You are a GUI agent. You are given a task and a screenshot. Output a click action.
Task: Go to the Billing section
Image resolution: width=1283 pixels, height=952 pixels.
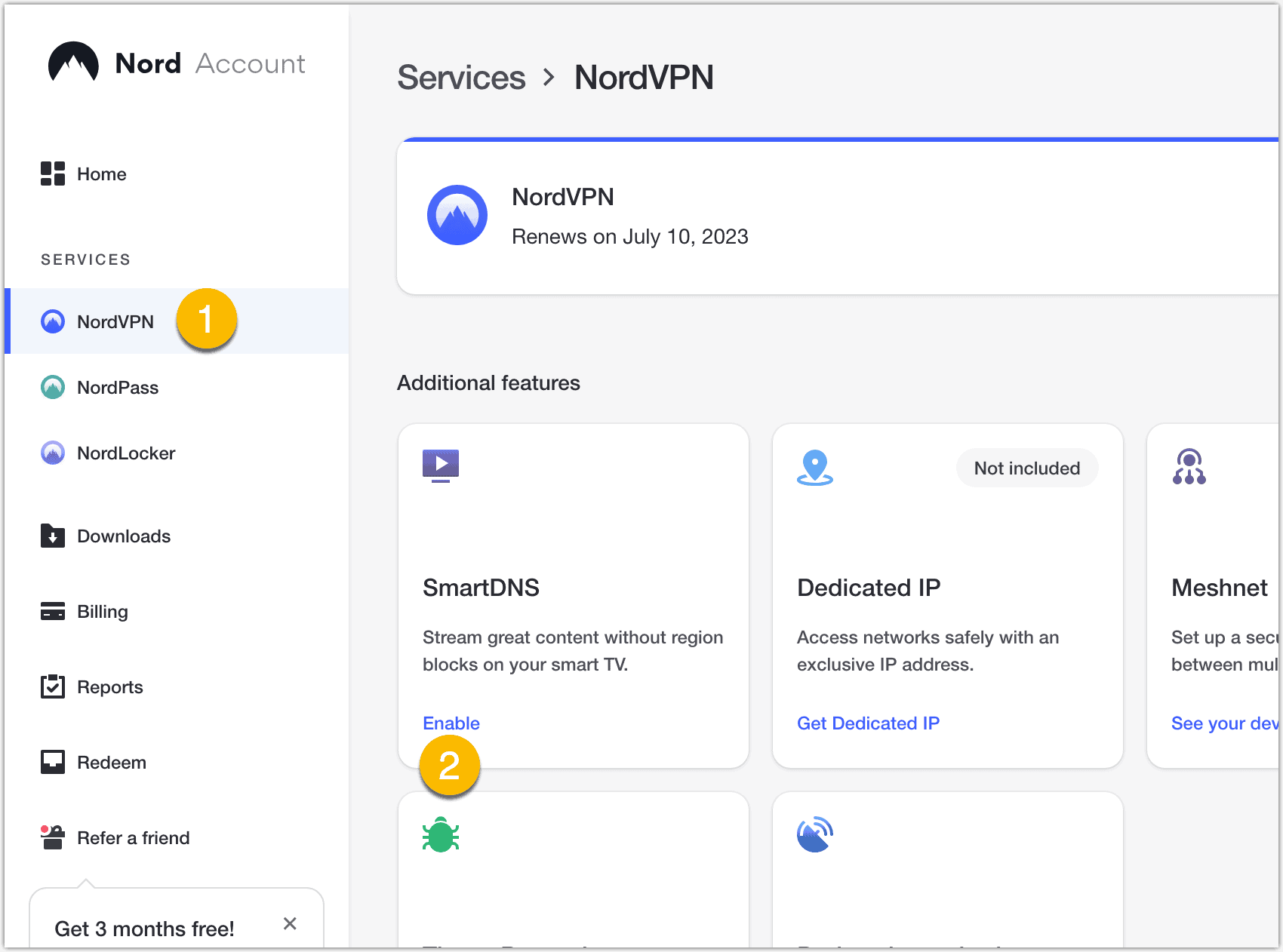pyautogui.click(x=102, y=612)
